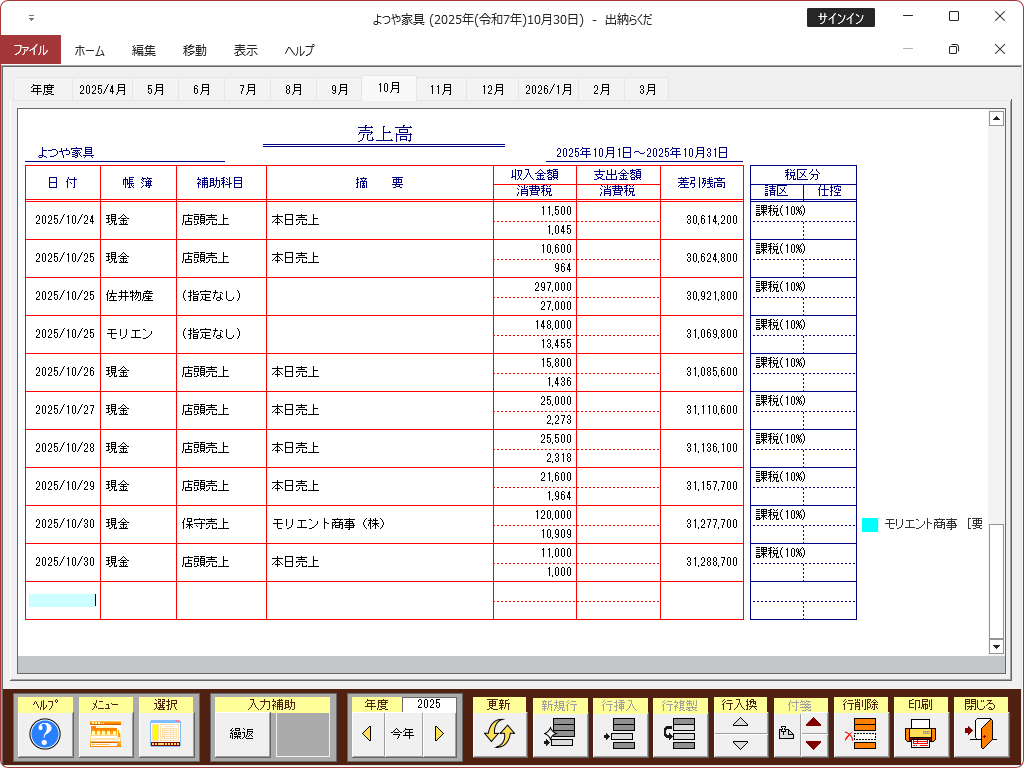Viewport: 1024px width, 768px height.
Task: Click the 行複製 duplicate row icon
Action: point(679,735)
